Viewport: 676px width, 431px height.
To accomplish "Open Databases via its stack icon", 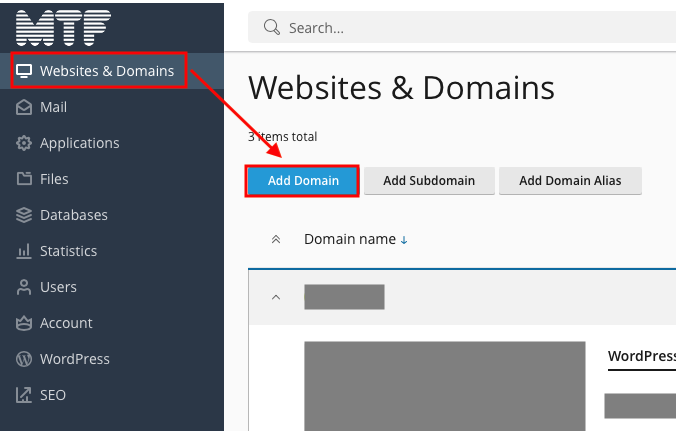I will [24, 215].
